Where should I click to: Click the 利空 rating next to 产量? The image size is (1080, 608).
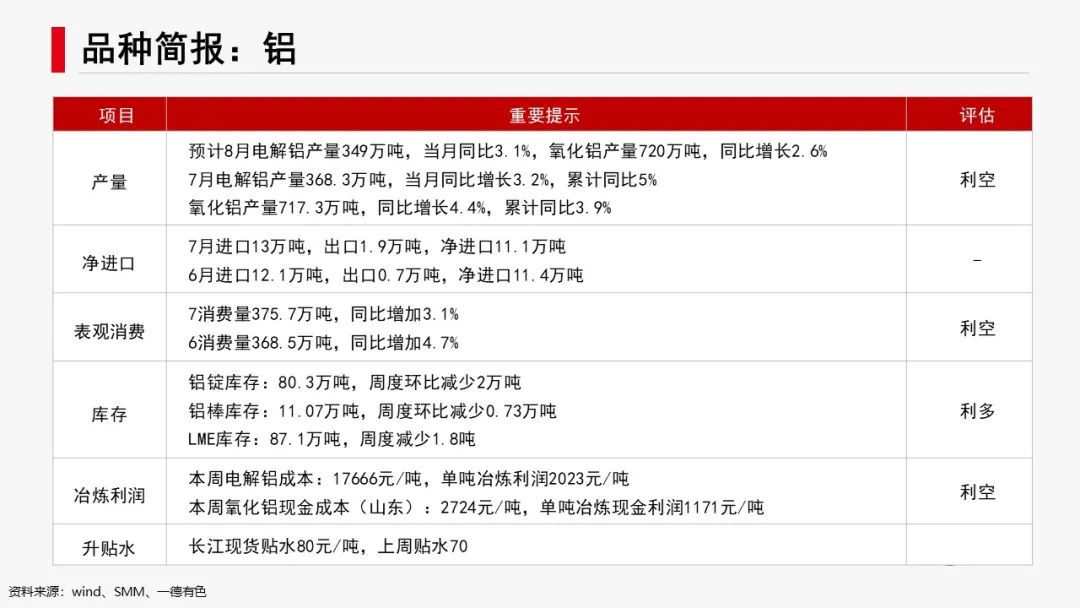click(976, 180)
